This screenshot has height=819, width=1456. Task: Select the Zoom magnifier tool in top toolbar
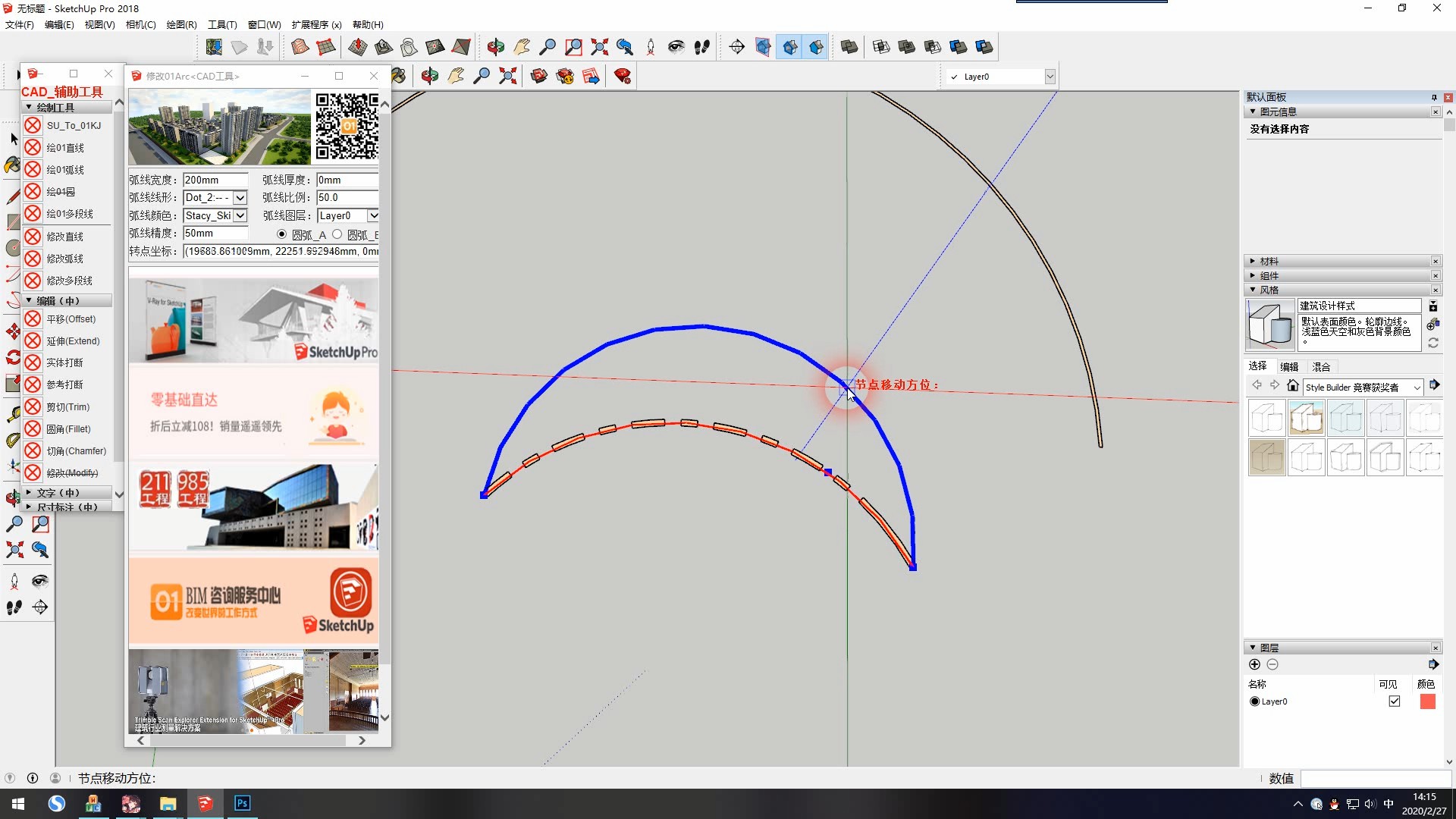pos(548,47)
